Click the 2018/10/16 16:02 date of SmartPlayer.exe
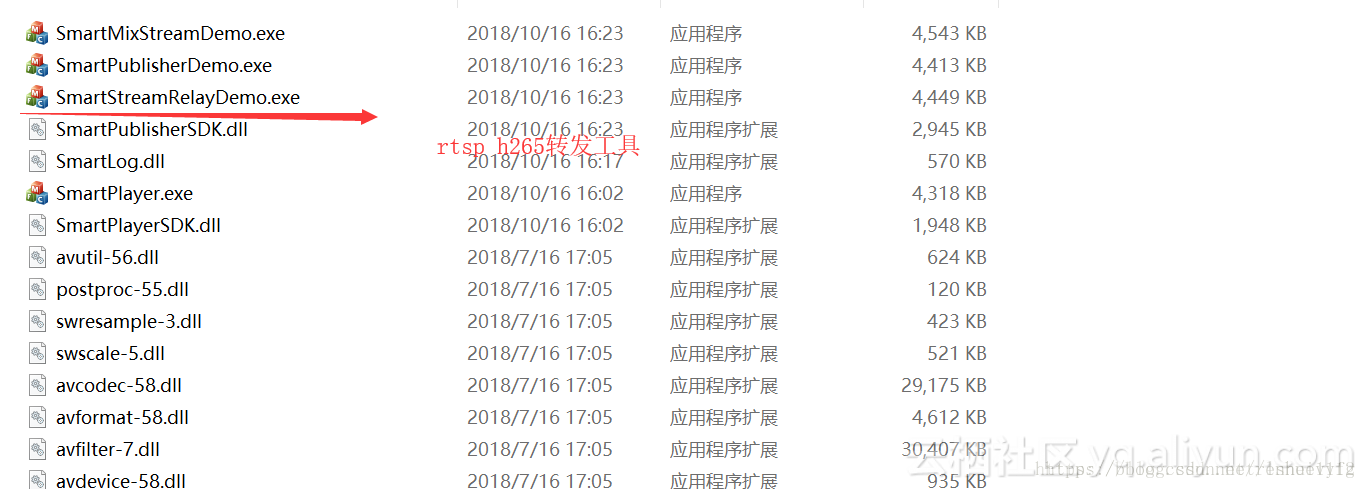The width and height of the screenshot is (1367, 489). click(x=545, y=193)
